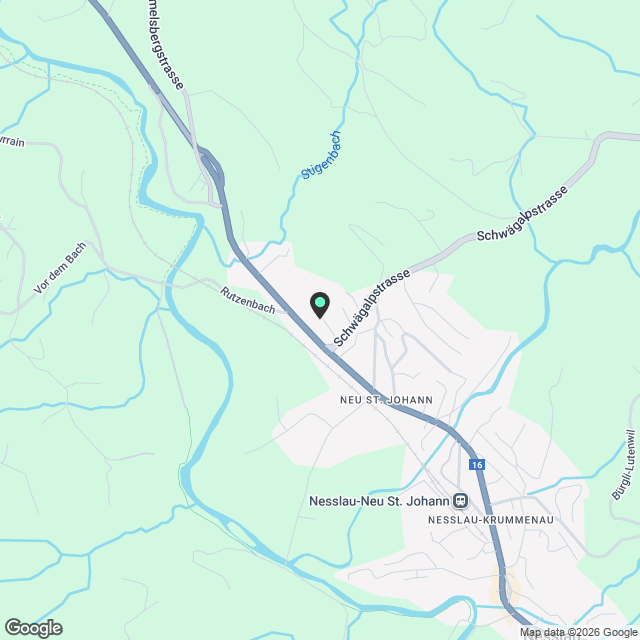Click the NEU ST. JOHANN town label
This screenshot has width=640, height=640.
pyautogui.click(x=386, y=400)
